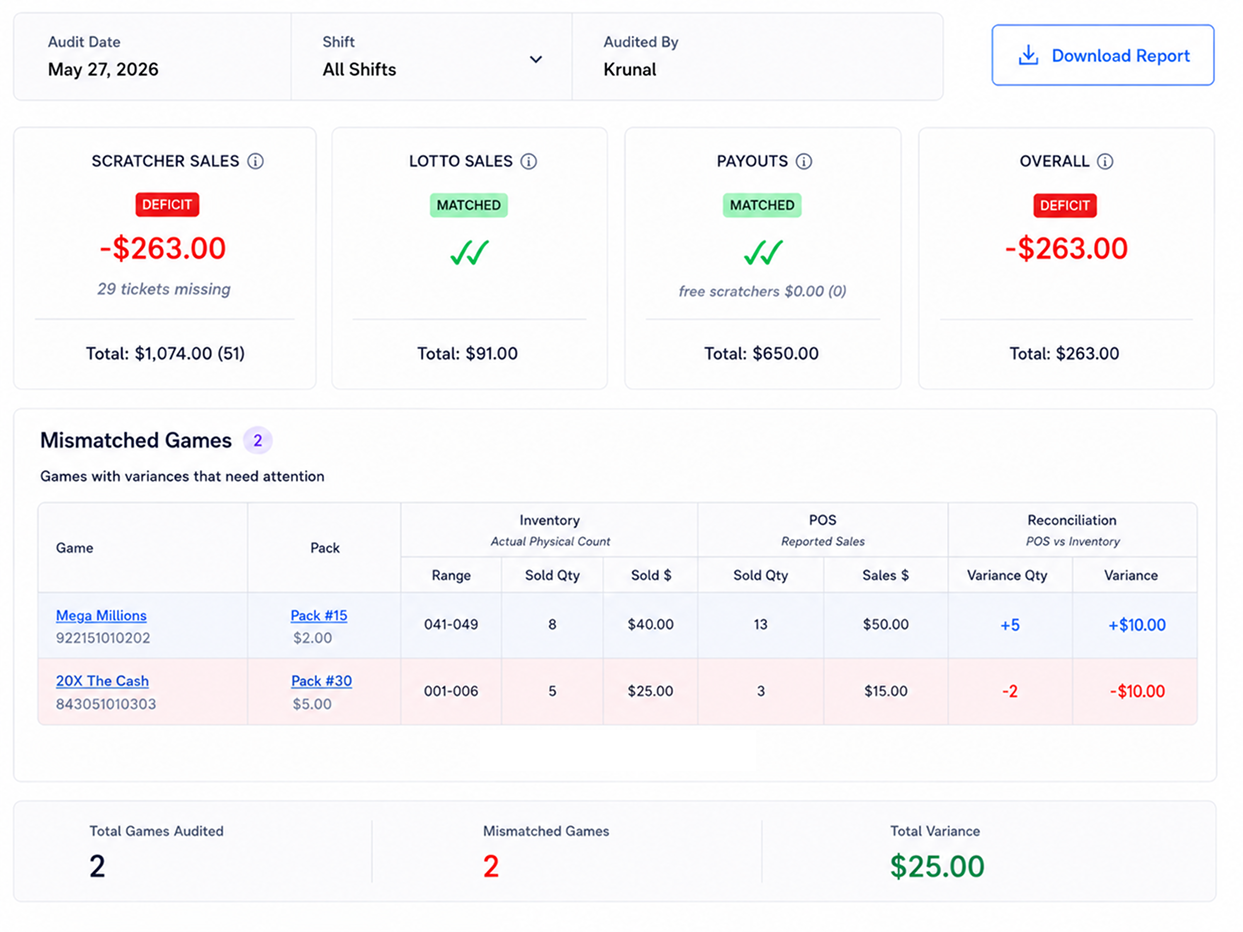The width and height of the screenshot is (1243, 932).
Task: Click the double checkmark under Payouts
Action: [x=763, y=254]
